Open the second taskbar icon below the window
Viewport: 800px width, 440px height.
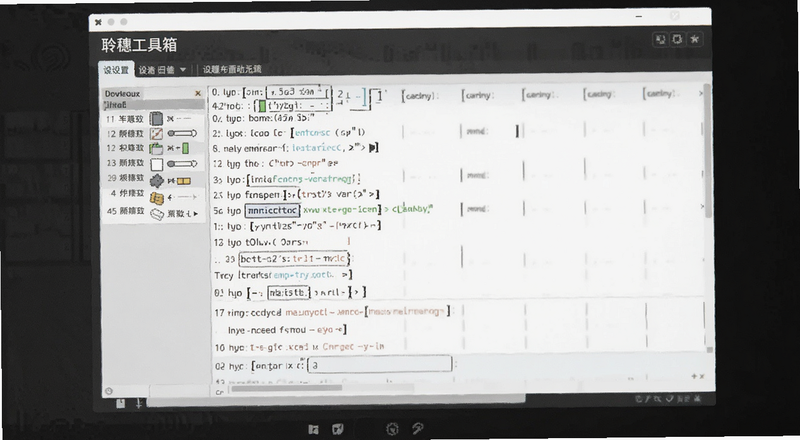[337, 429]
